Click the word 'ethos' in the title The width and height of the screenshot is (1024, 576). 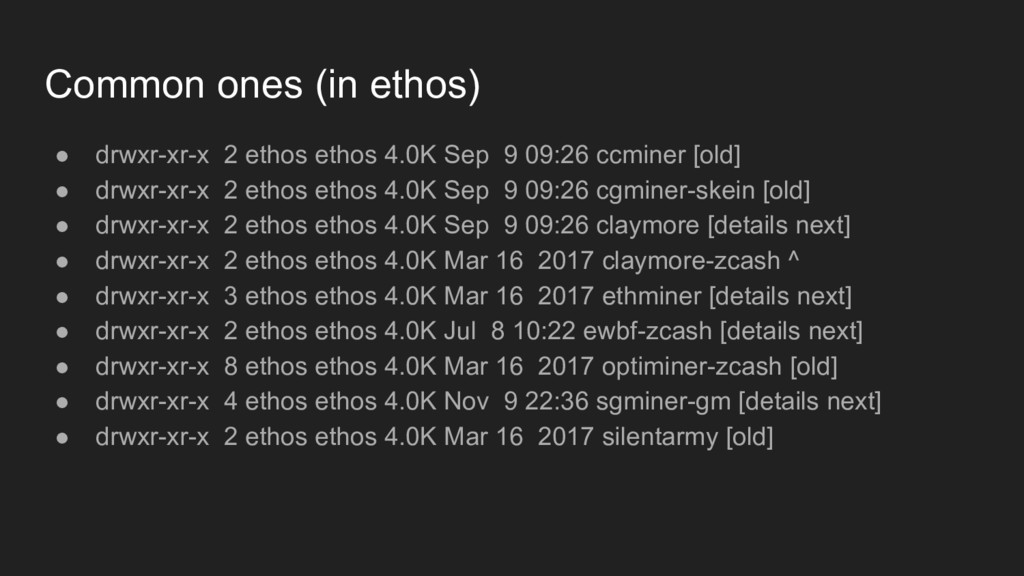[419, 86]
